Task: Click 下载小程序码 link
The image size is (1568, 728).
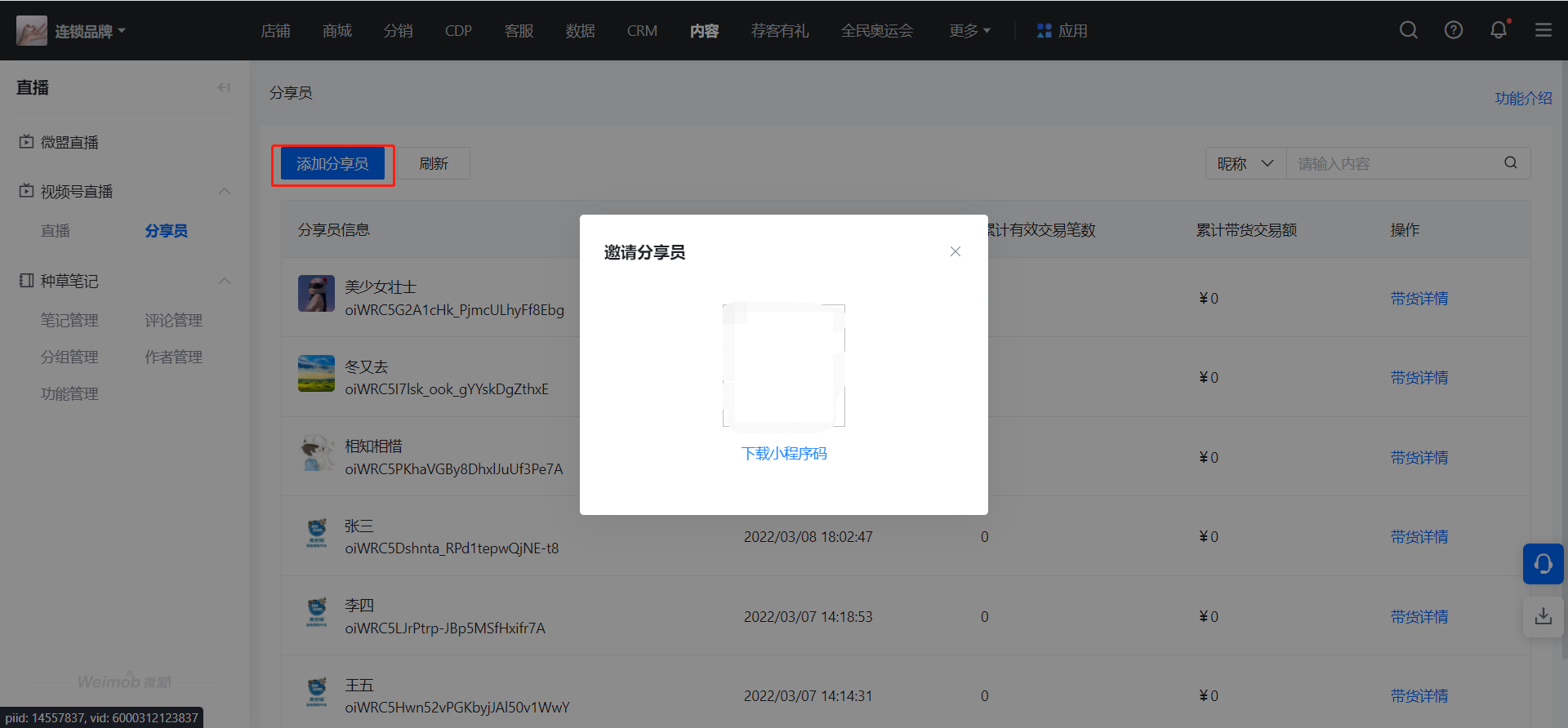Action: [784, 453]
